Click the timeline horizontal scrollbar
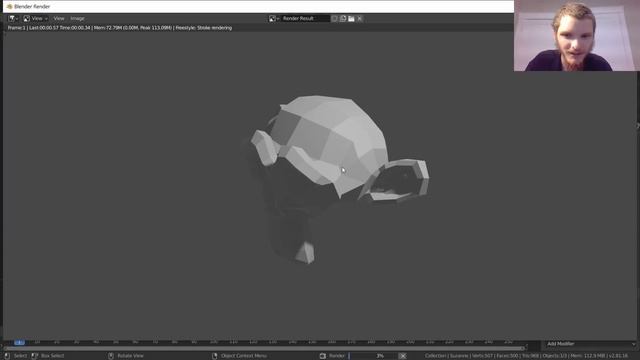 pyautogui.click(x=264, y=348)
